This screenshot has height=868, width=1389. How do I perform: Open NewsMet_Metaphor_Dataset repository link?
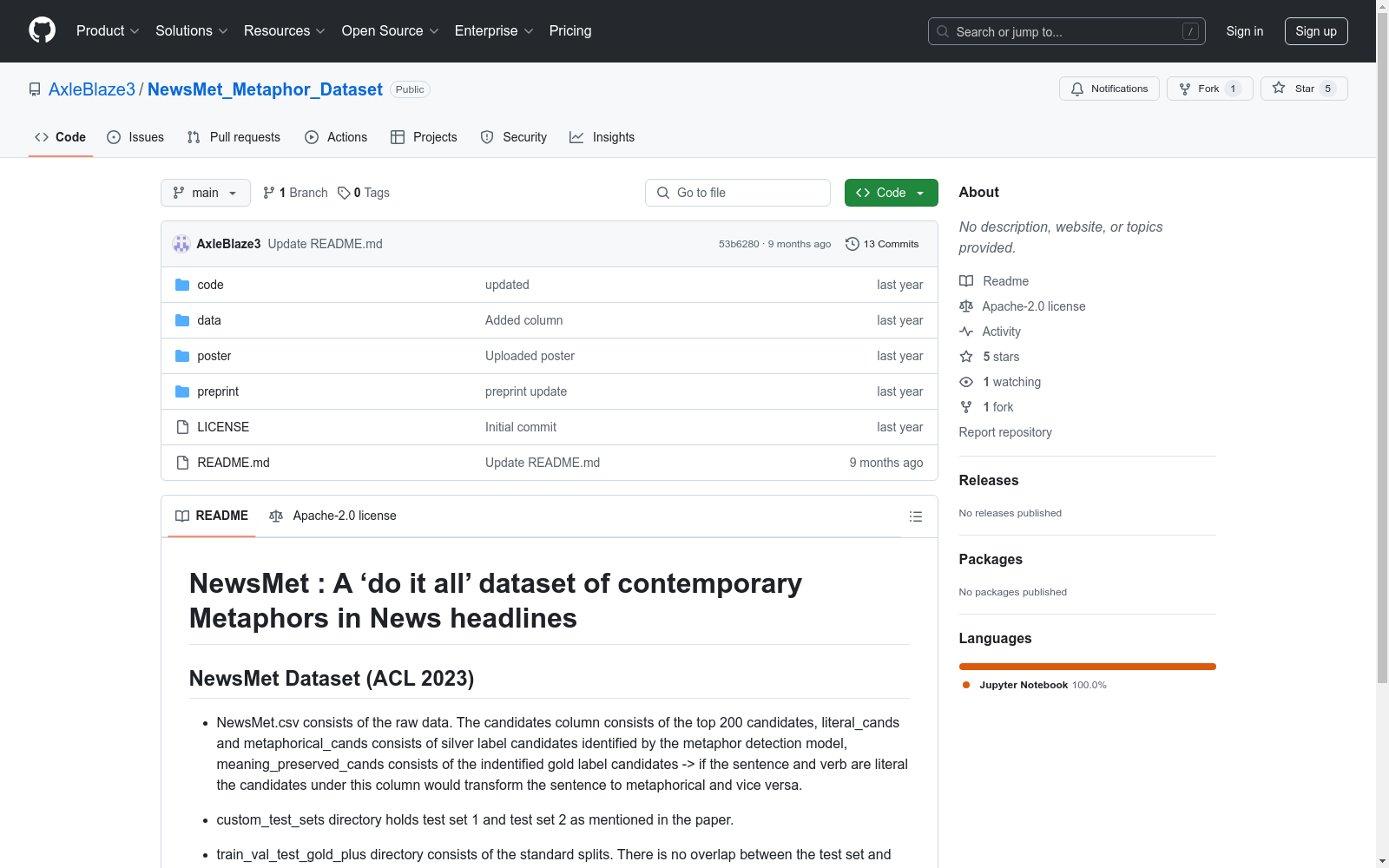point(265,89)
